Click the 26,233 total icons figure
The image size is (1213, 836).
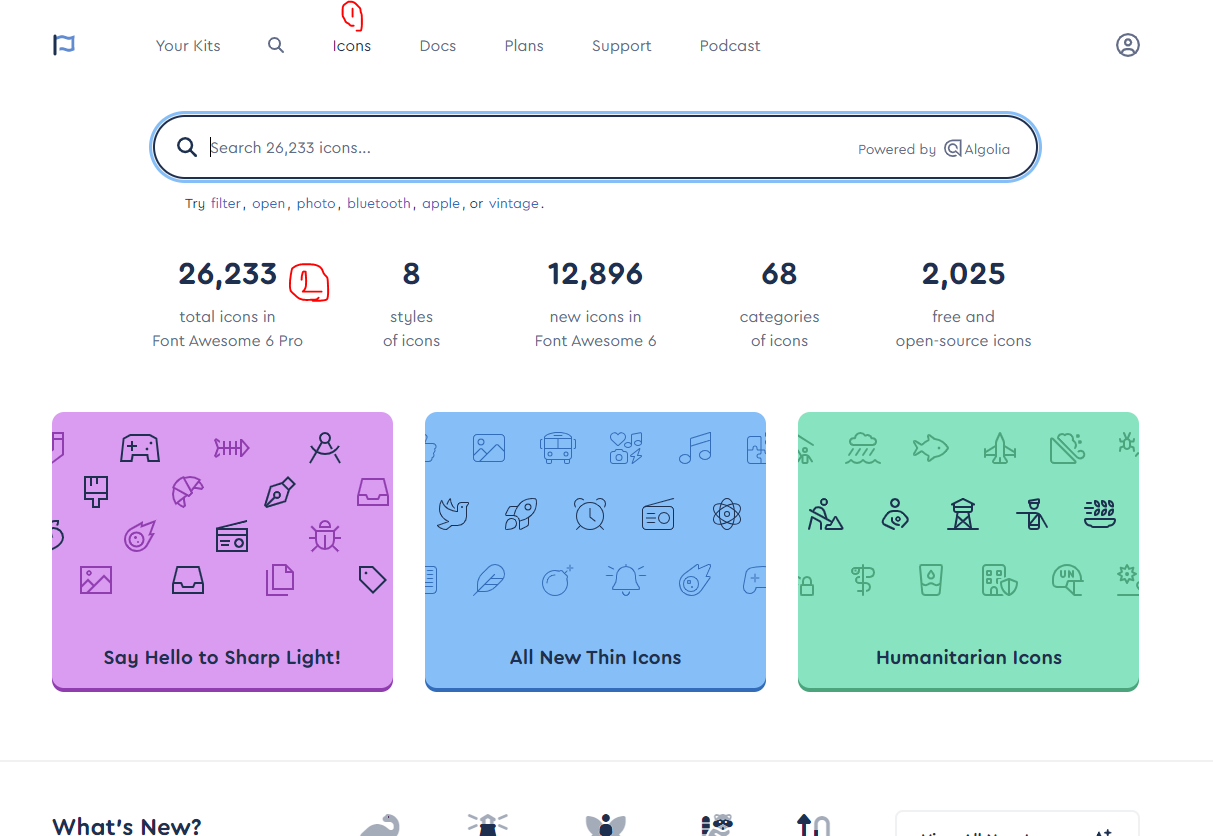(x=227, y=273)
